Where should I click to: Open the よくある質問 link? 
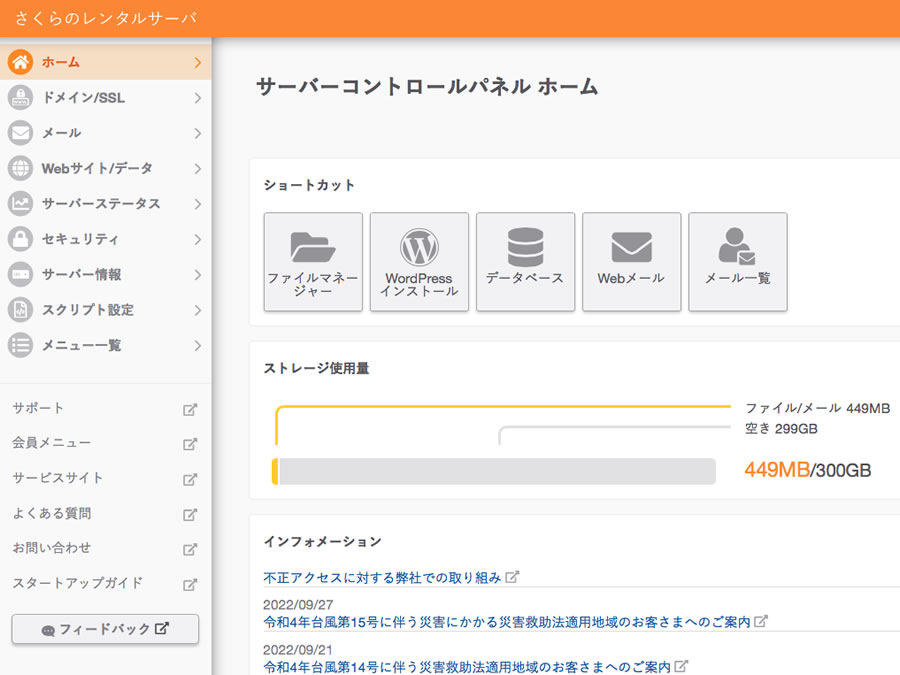point(52,513)
